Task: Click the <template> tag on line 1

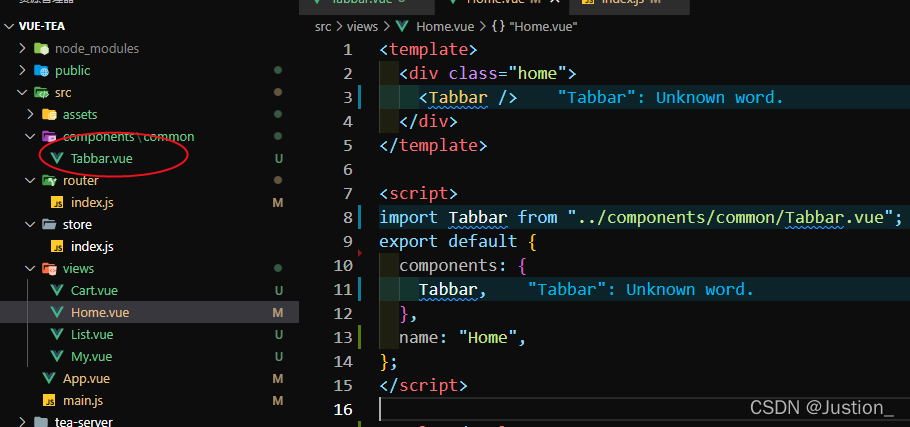Action: tap(428, 49)
